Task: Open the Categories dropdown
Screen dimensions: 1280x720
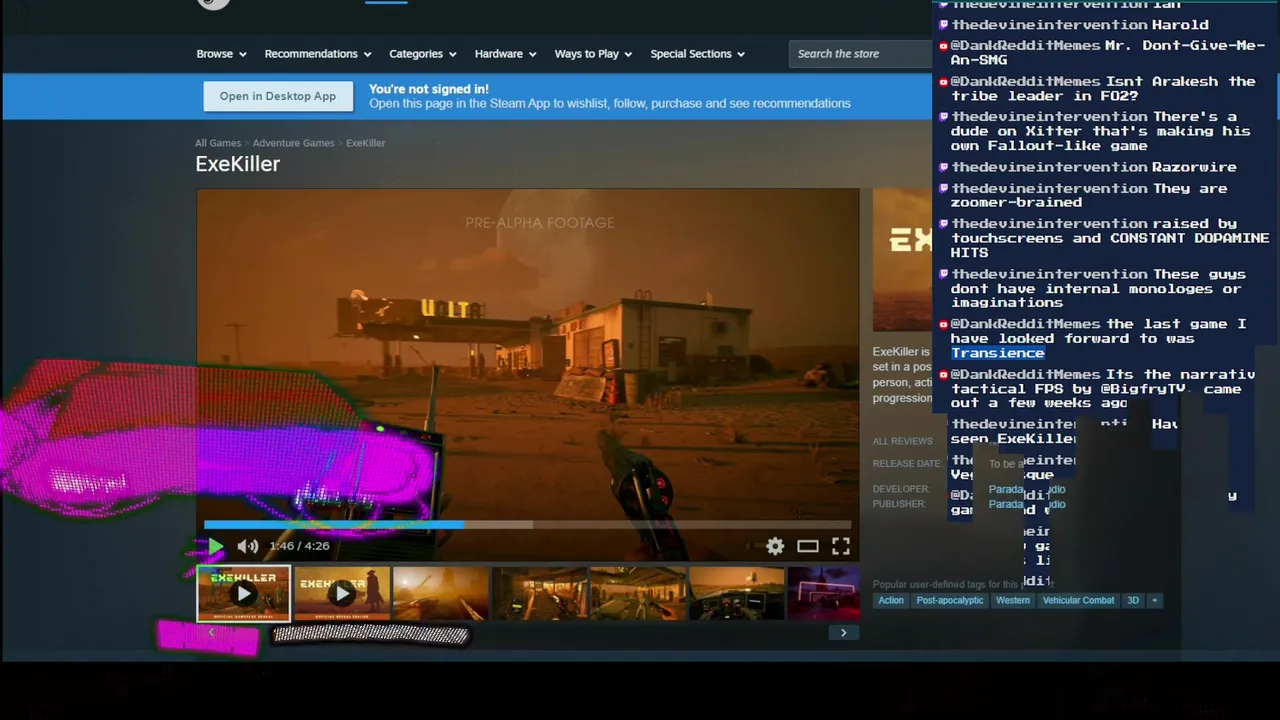Action: coord(423,54)
